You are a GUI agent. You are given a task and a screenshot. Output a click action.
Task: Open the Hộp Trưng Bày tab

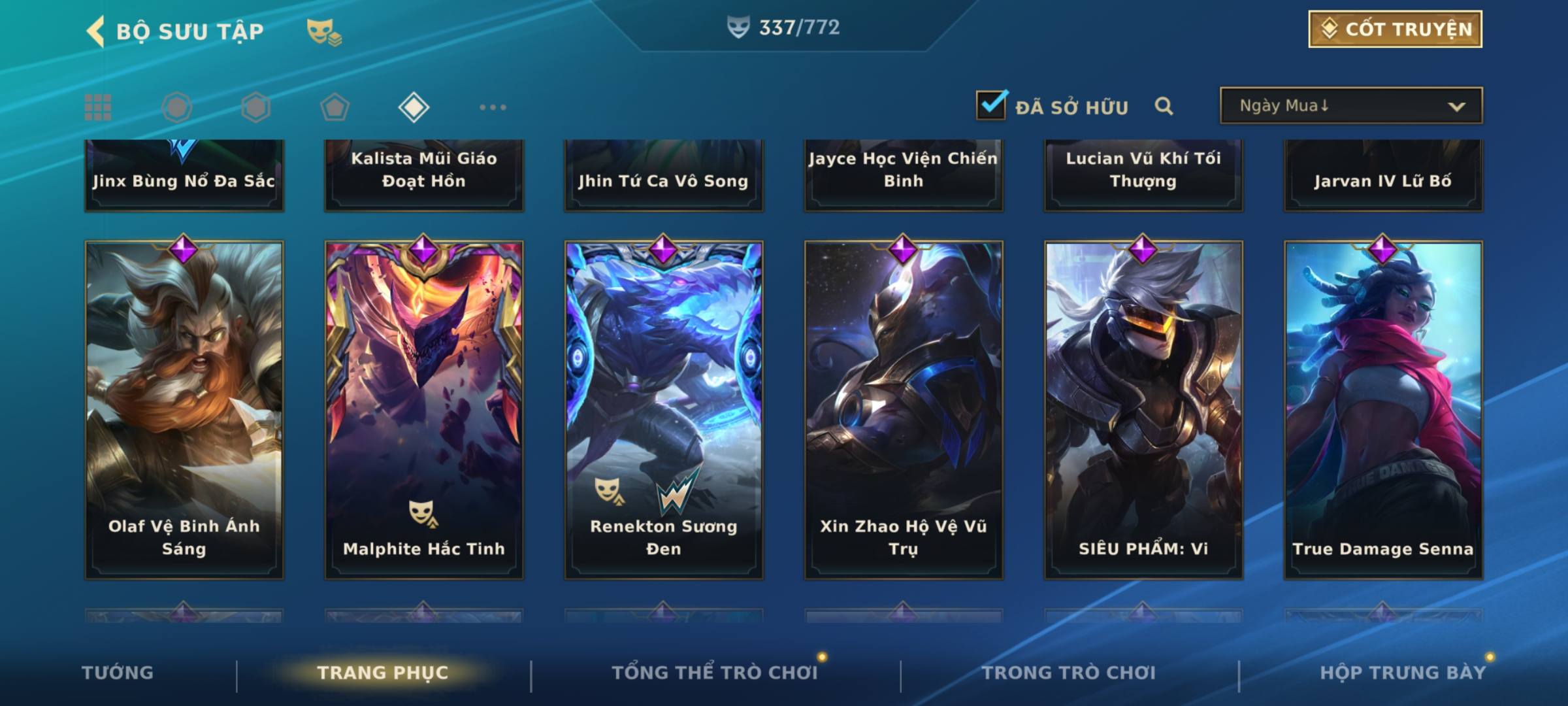click(1403, 672)
